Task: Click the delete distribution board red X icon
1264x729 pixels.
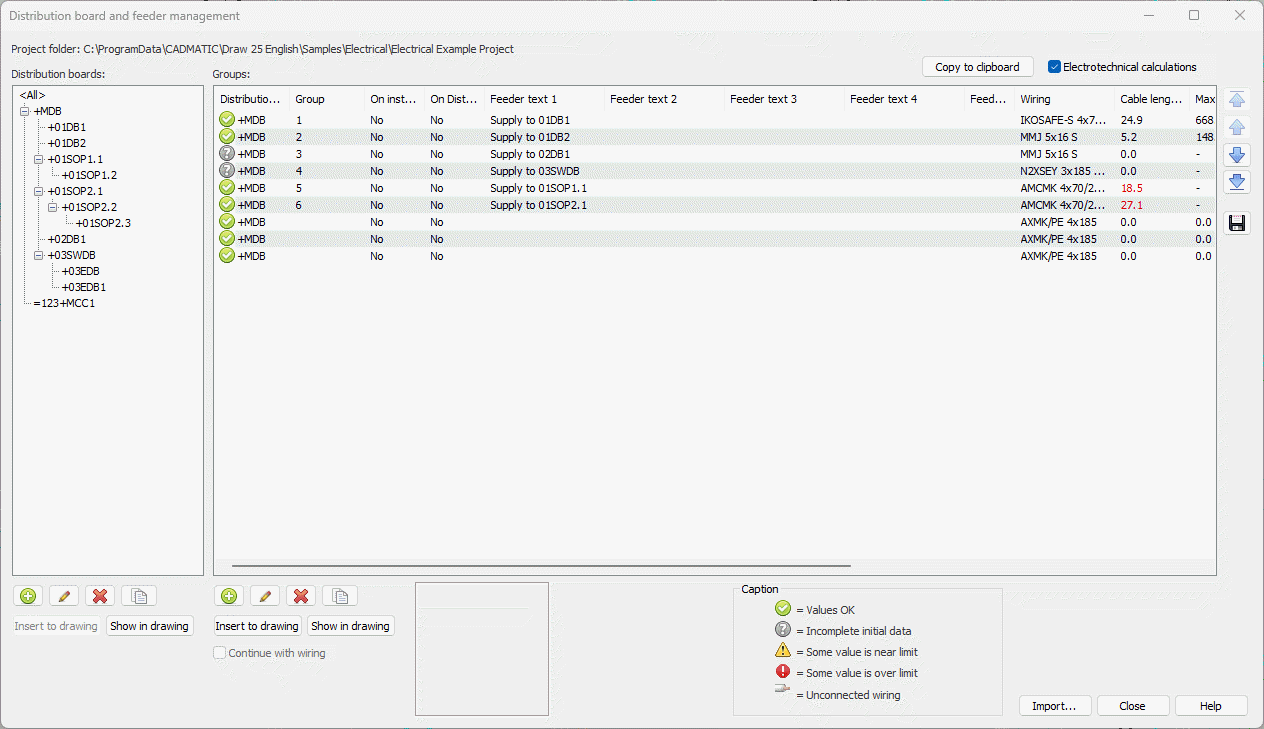Action: [x=100, y=596]
